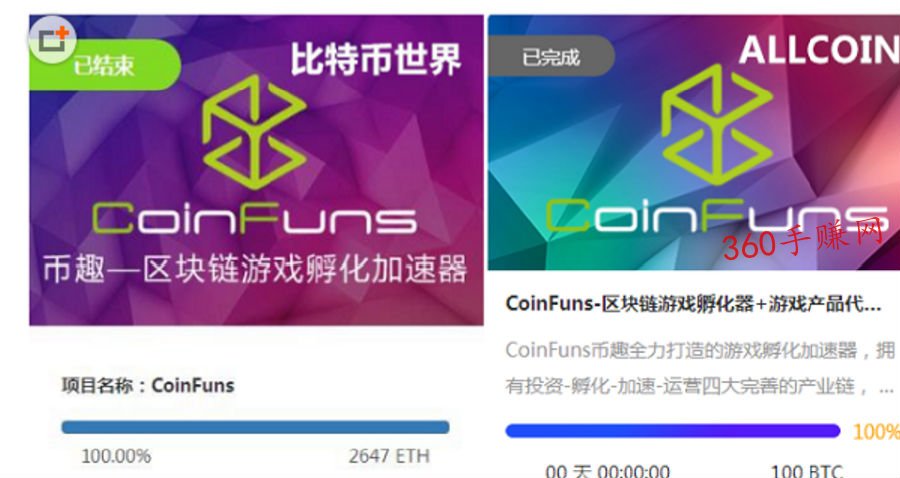This screenshot has width=900, height=478.
Task: Click the gray 已完成 status badge
Action: click(552, 56)
